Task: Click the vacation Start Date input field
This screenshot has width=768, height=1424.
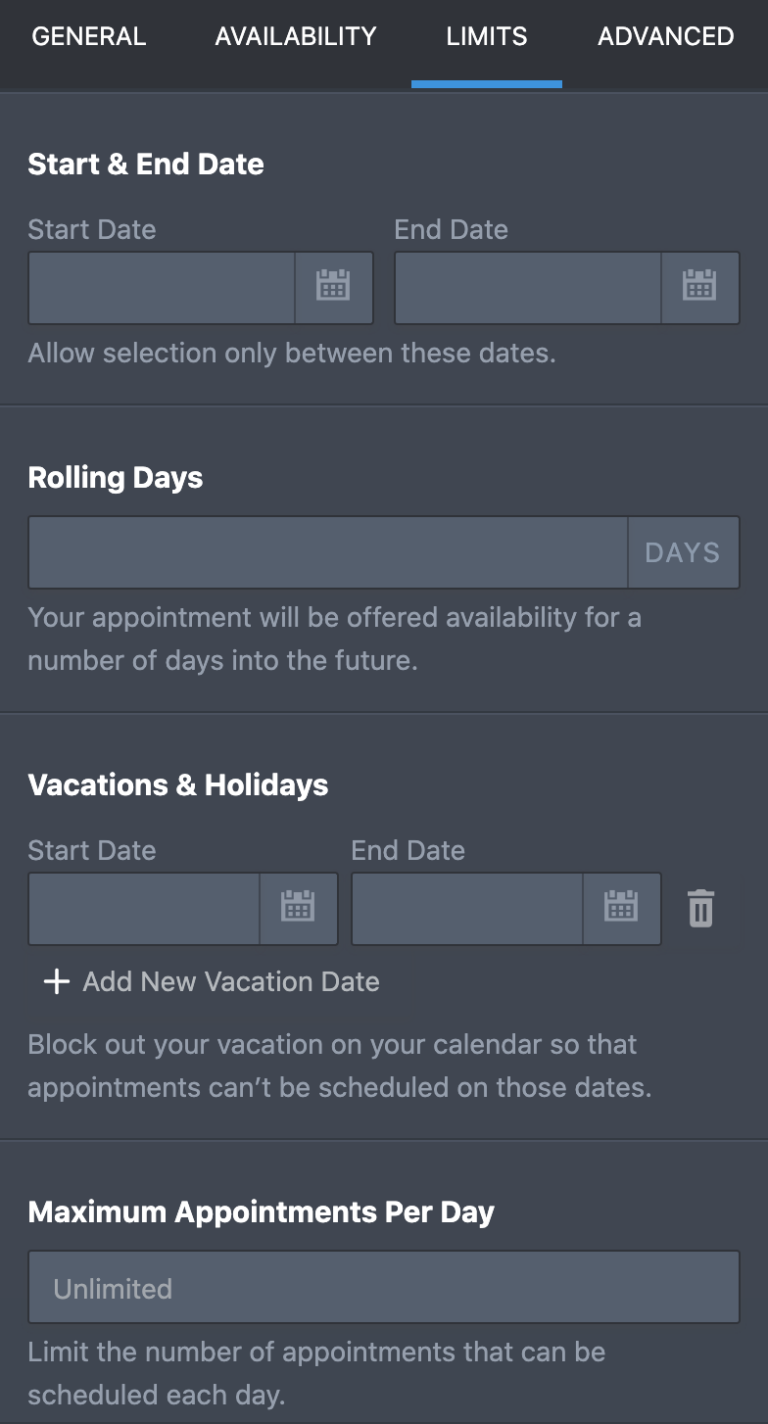Action: pyautogui.click(x=145, y=908)
